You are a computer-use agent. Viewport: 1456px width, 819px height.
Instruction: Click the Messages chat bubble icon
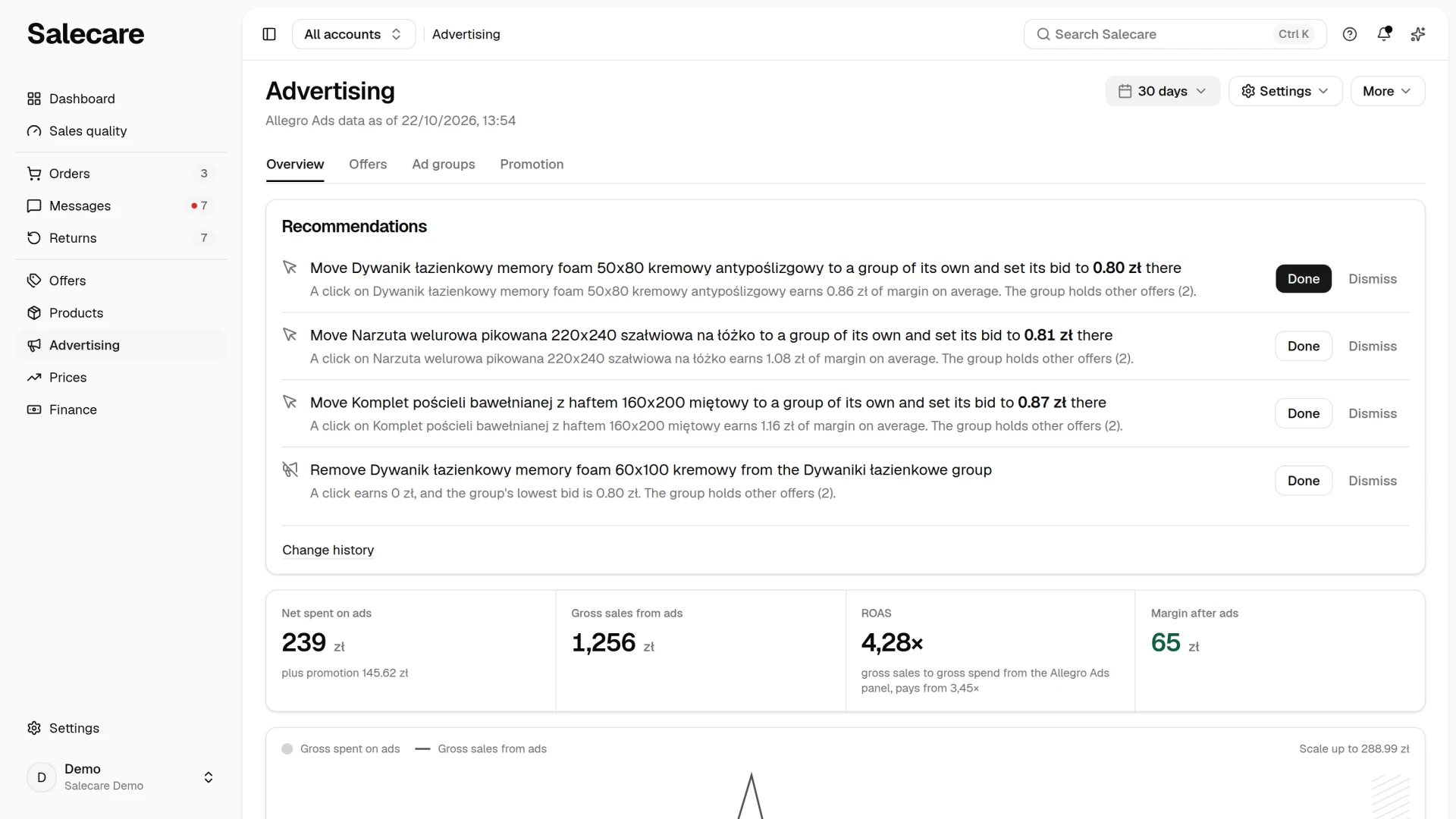(34, 206)
